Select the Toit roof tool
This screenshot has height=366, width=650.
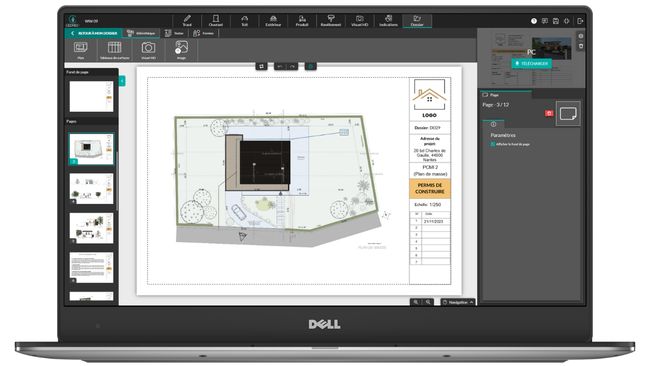(x=245, y=21)
